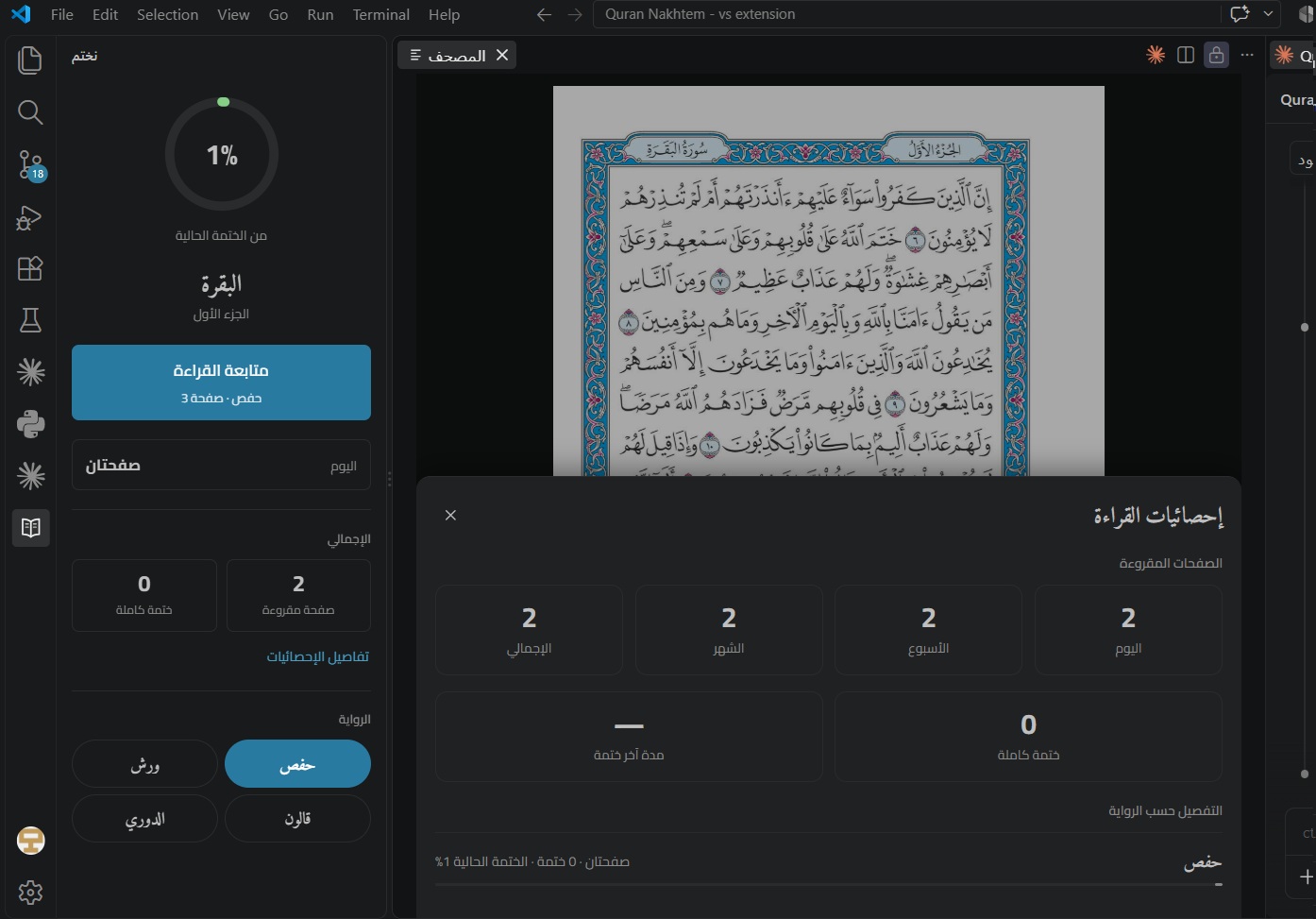
Task: Open the Run and Debug view
Action: (x=30, y=217)
